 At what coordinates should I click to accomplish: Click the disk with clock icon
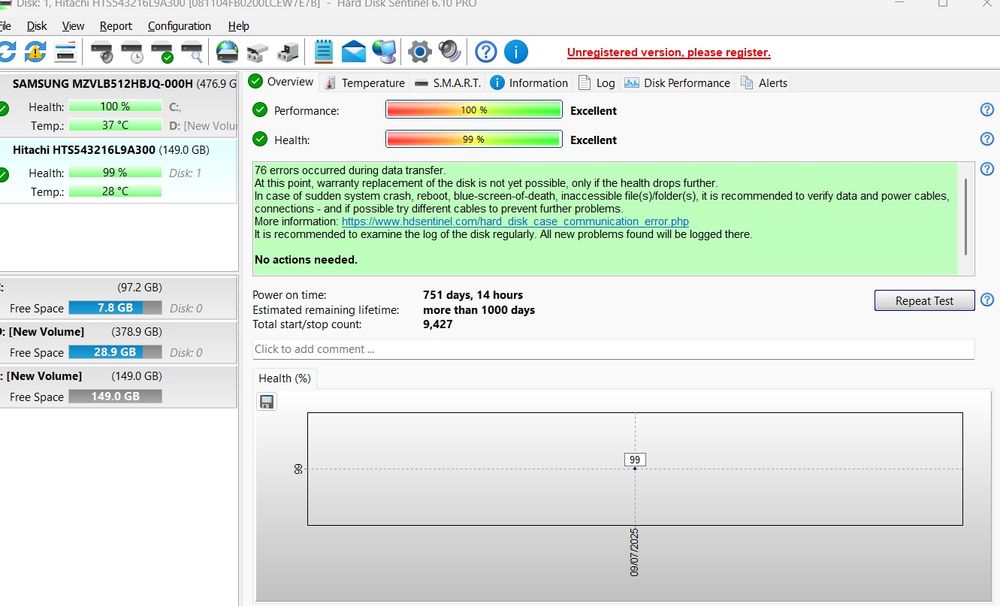tap(132, 52)
